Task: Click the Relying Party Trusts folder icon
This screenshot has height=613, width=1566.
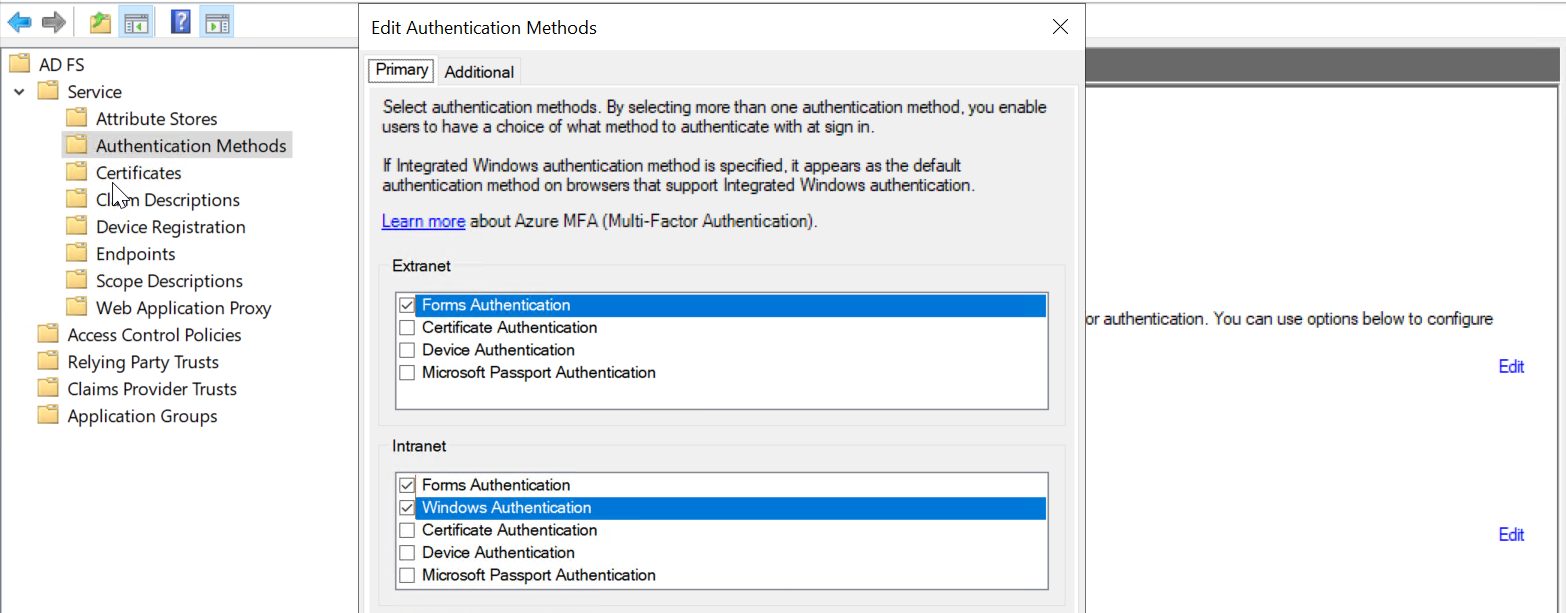Action: (48, 362)
